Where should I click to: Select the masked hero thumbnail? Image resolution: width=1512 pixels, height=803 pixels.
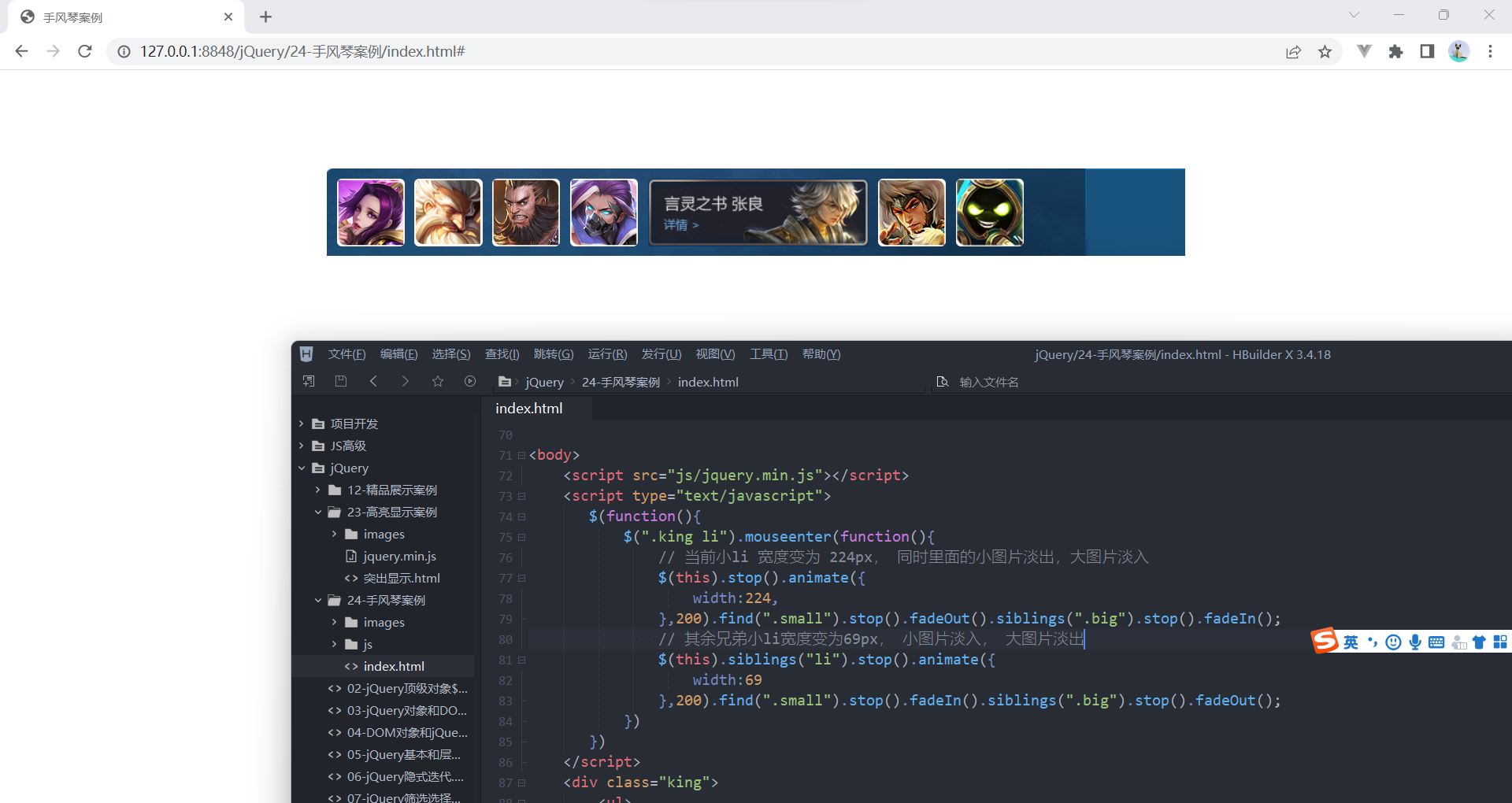(x=604, y=213)
